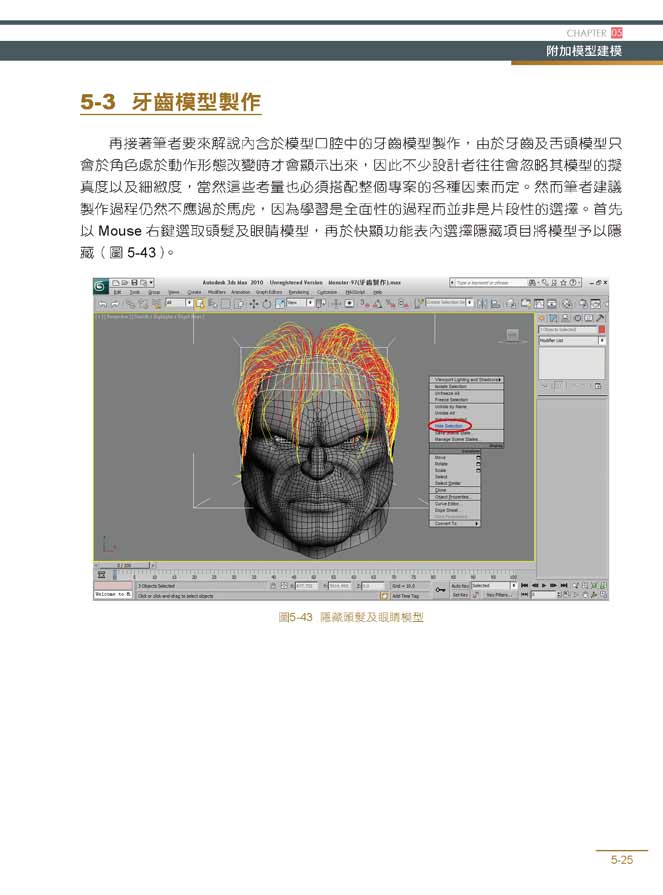The image size is (663, 895).
Task: Open the Motion panel tab icon
Action: tap(577, 318)
